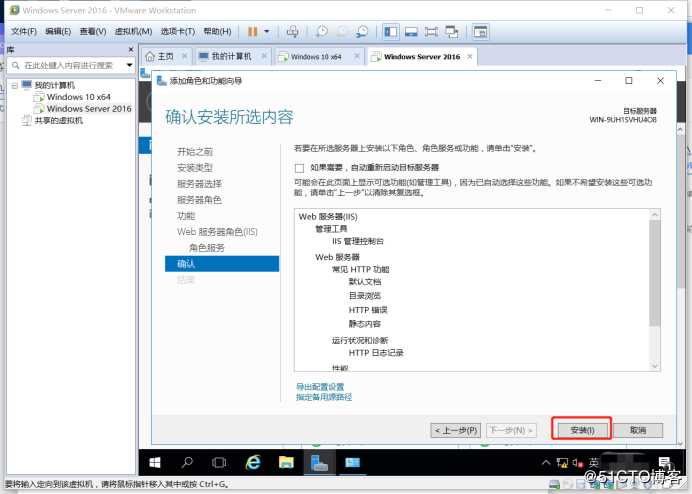Check the auto-restart target server checkbox
Image resolution: width=692 pixels, height=494 pixels.
click(x=299, y=168)
